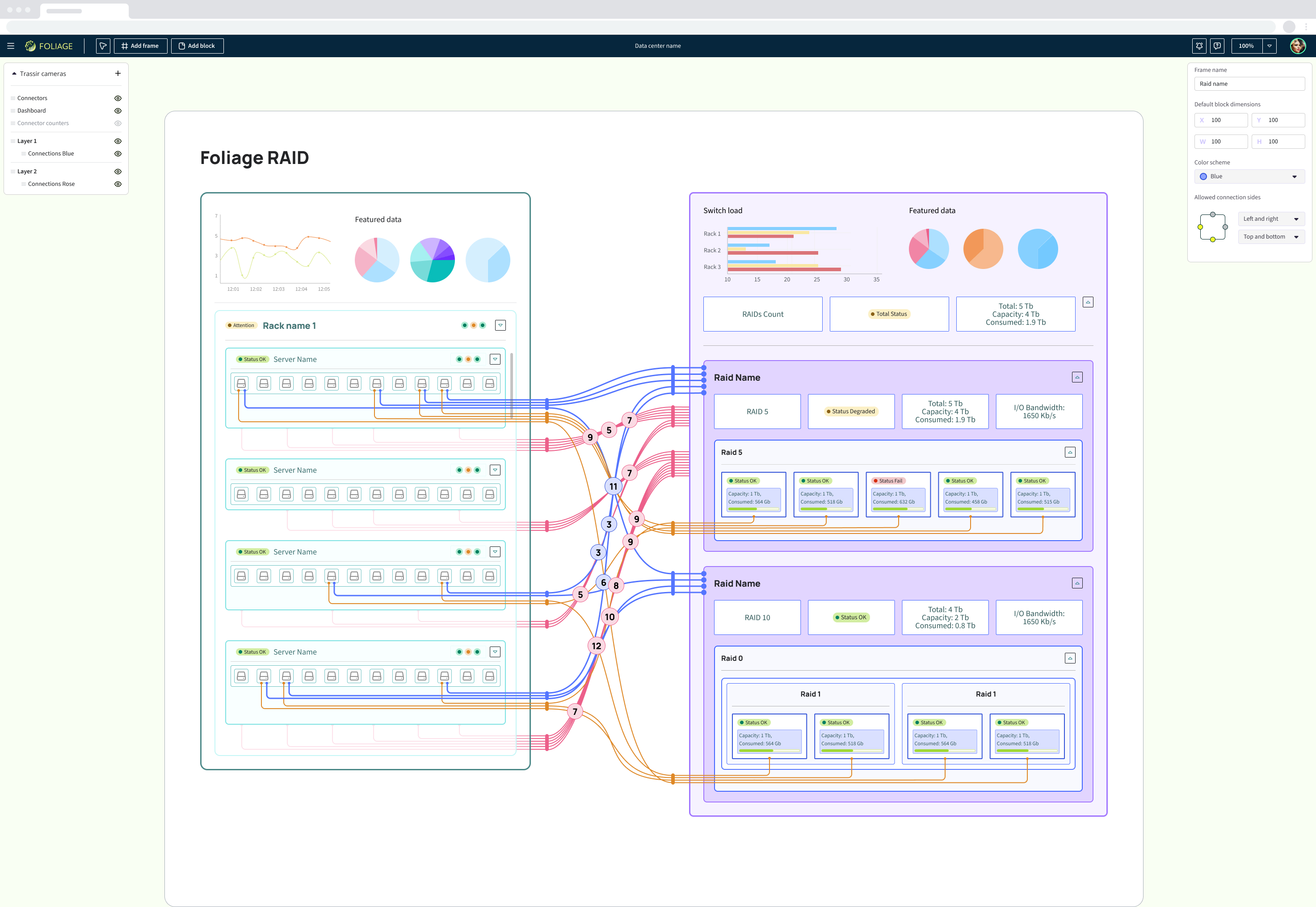Select the right gray connection point
Screen dimensions: 1316x907
[1225, 227]
